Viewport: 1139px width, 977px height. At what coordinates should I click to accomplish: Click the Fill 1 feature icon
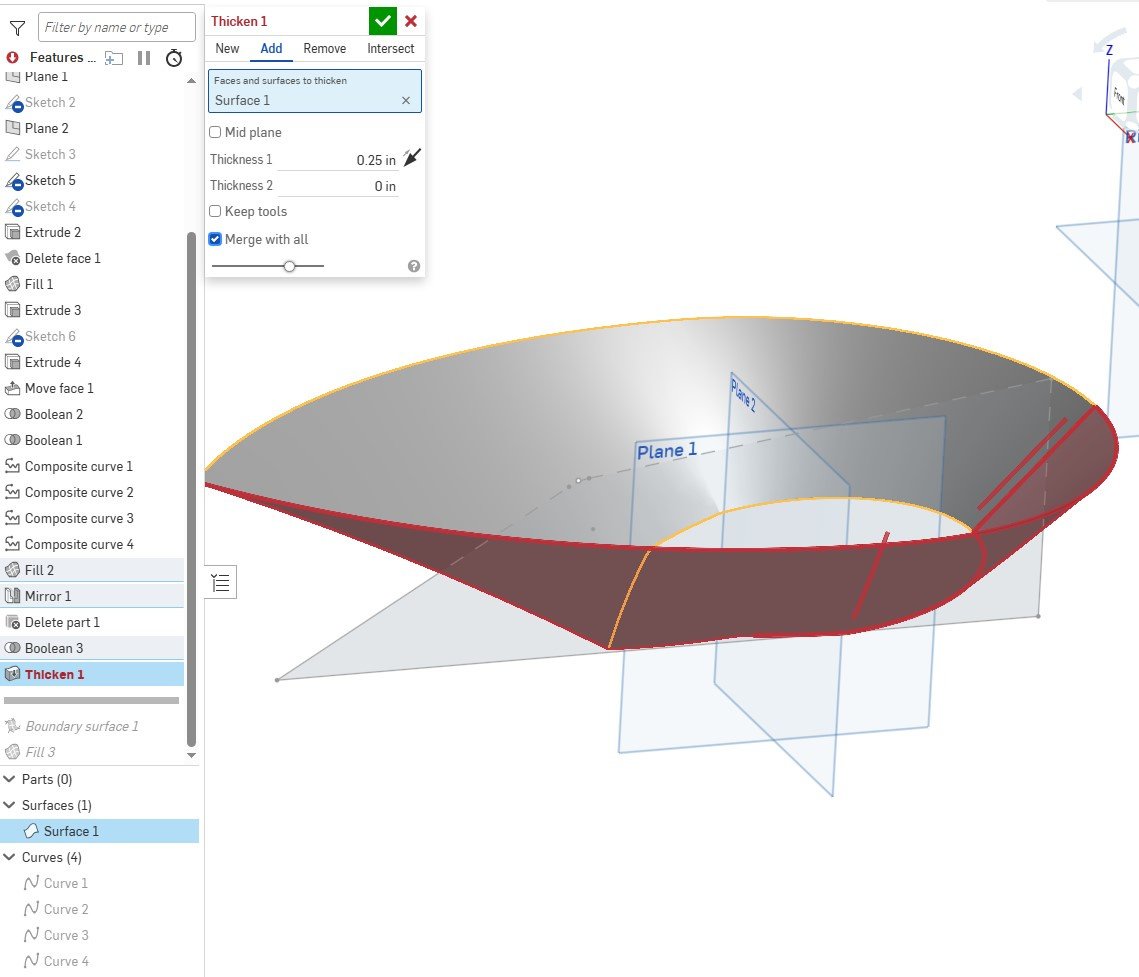coord(12,285)
